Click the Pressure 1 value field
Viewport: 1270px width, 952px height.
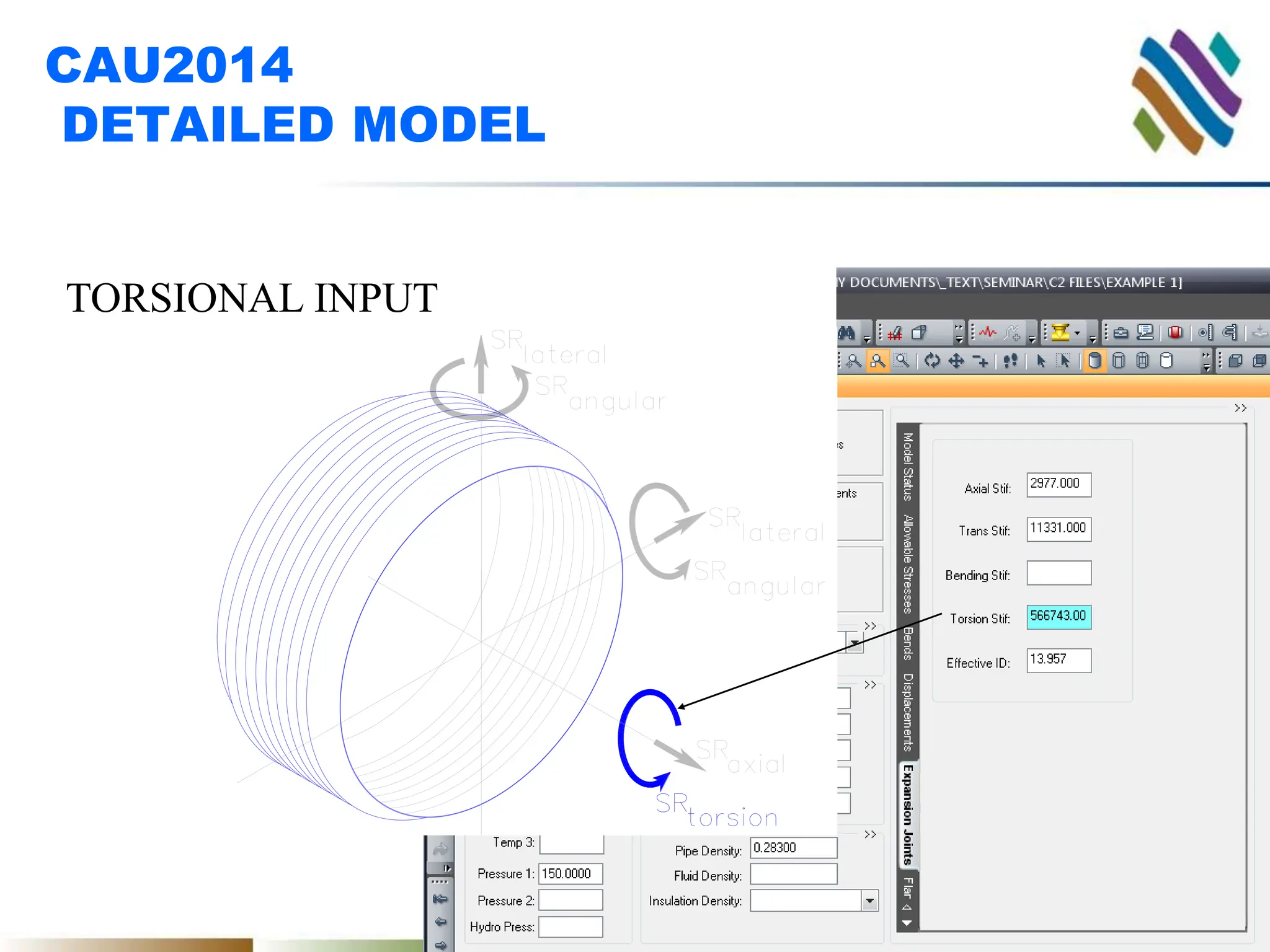point(570,874)
